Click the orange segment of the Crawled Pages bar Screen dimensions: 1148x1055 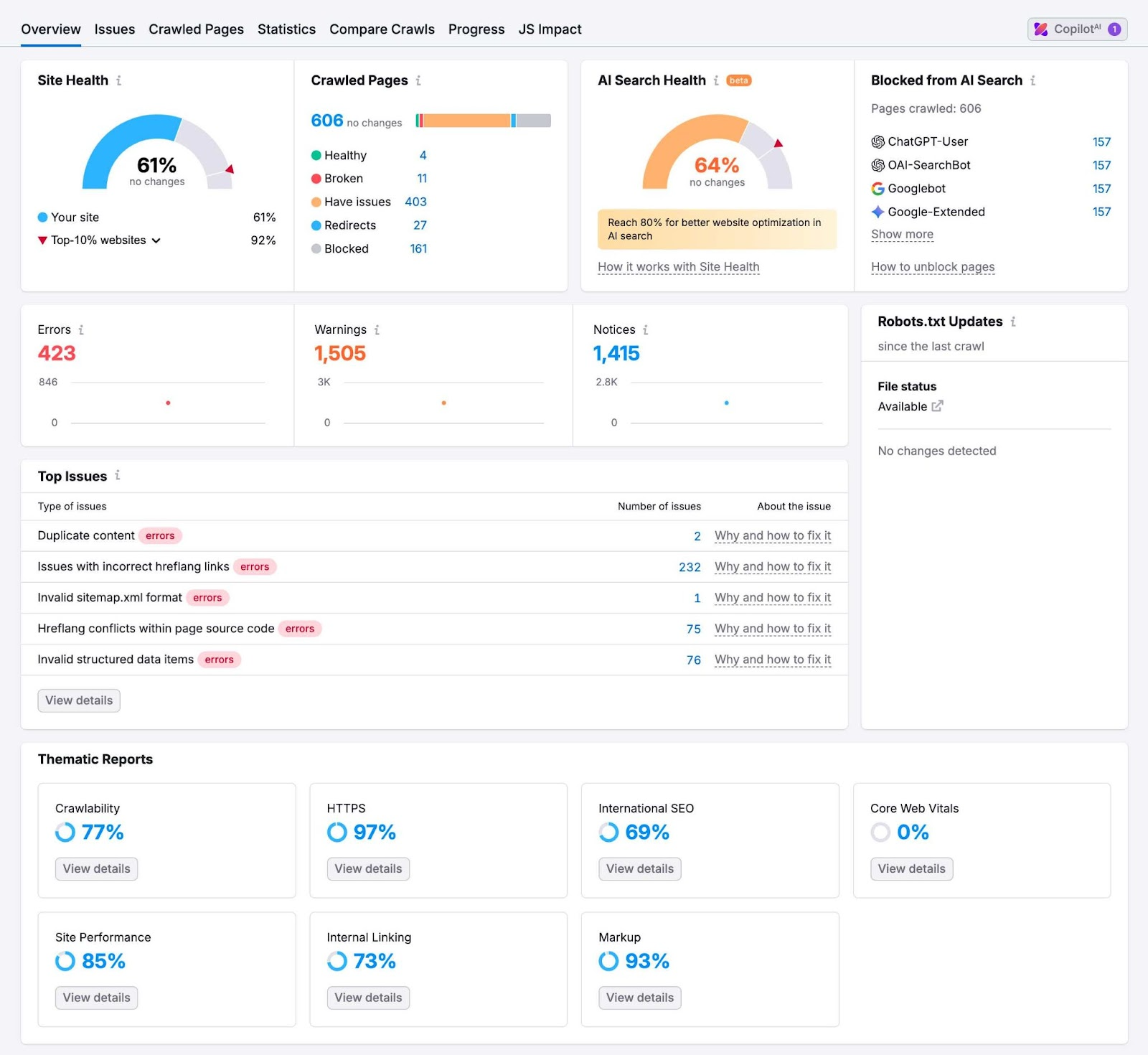pyautogui.click(x=466, y=120)
